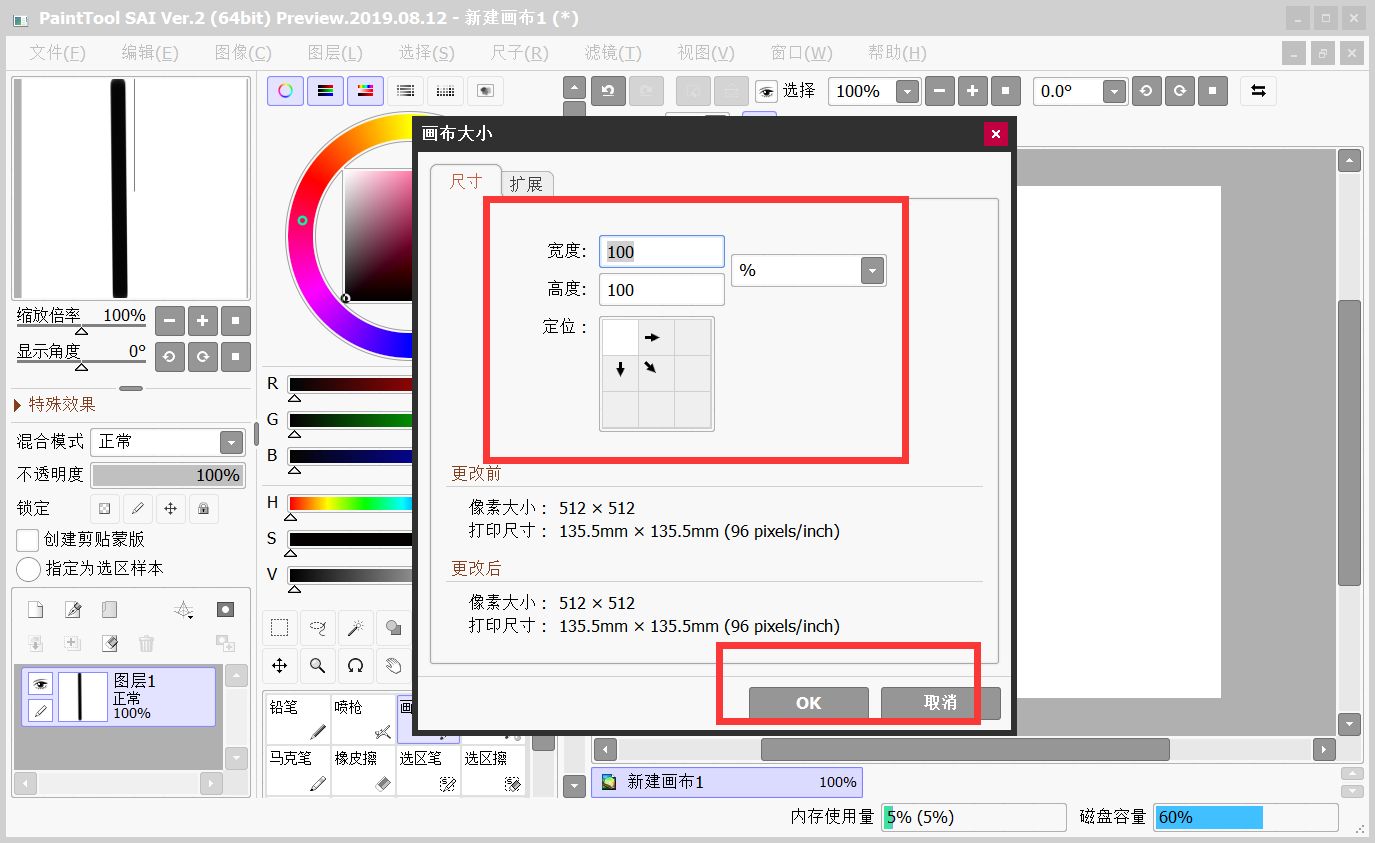The height and width of the screenshot is (843, 1375).
Task: Create a new normal layer
Action: click(35, 610)
